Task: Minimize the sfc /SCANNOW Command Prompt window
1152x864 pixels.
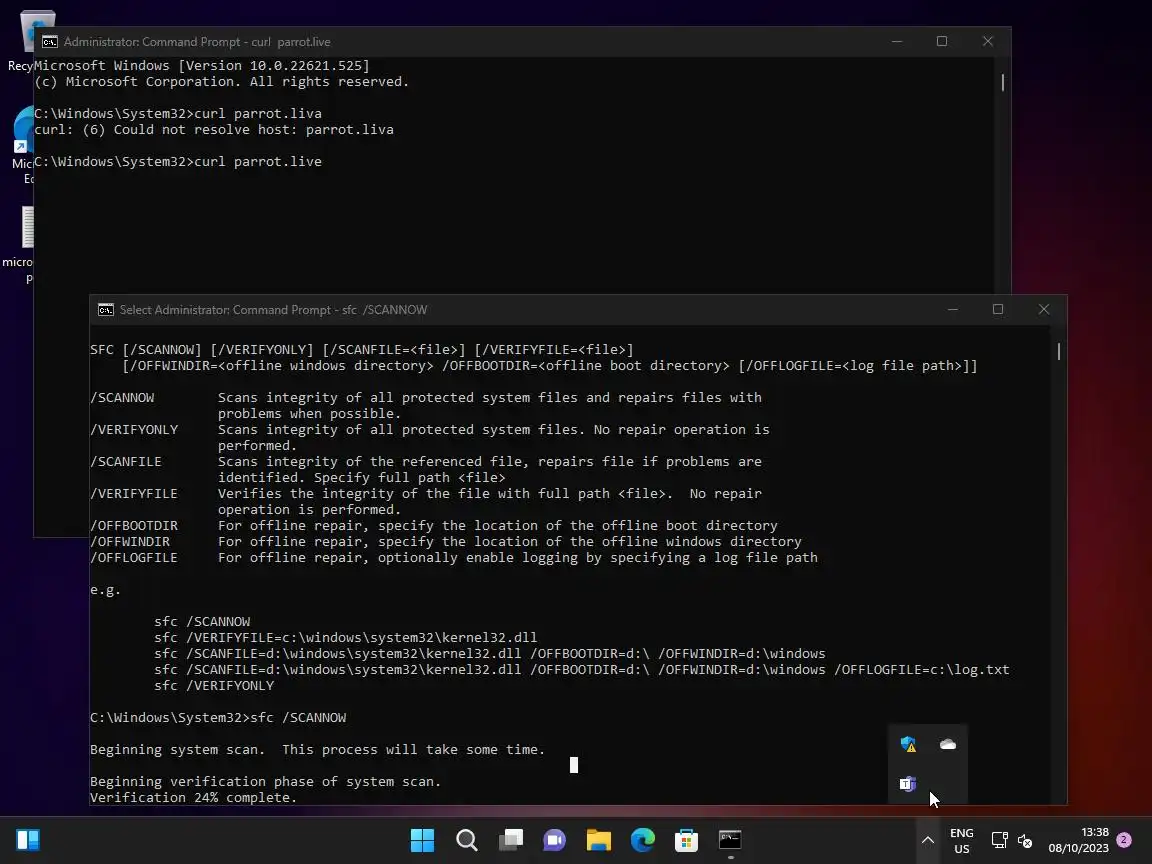Action: [x=953, y=309]
